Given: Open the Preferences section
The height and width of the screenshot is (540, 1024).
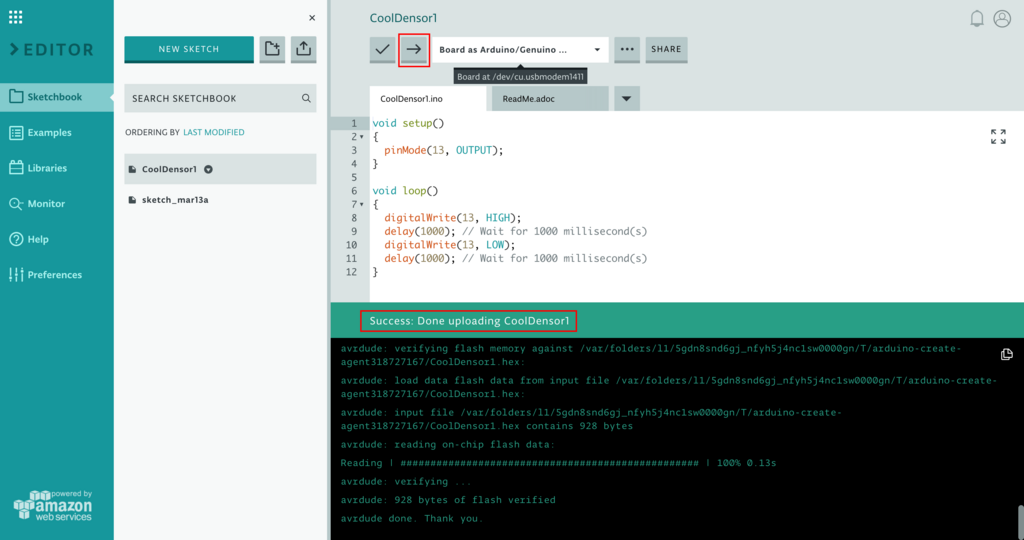Looking at the screenshot, I should point(57,275).
